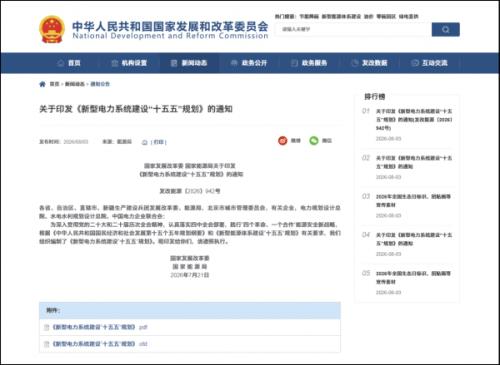Click the breadcrumb home icon

tap(42, 84)
